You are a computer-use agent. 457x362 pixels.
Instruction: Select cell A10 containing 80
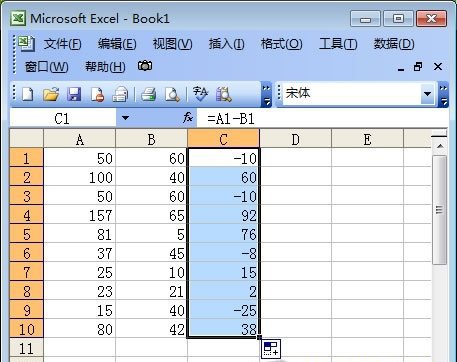point(79,329)
